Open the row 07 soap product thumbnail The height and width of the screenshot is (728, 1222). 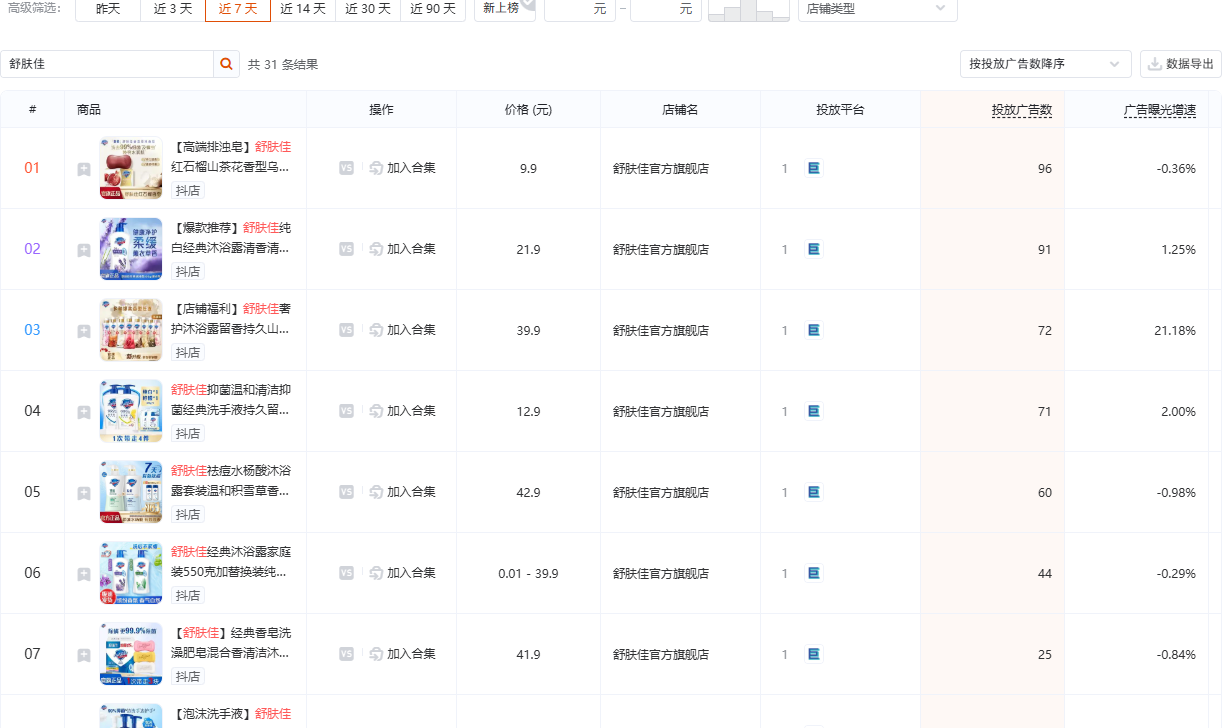coord(131,654)
